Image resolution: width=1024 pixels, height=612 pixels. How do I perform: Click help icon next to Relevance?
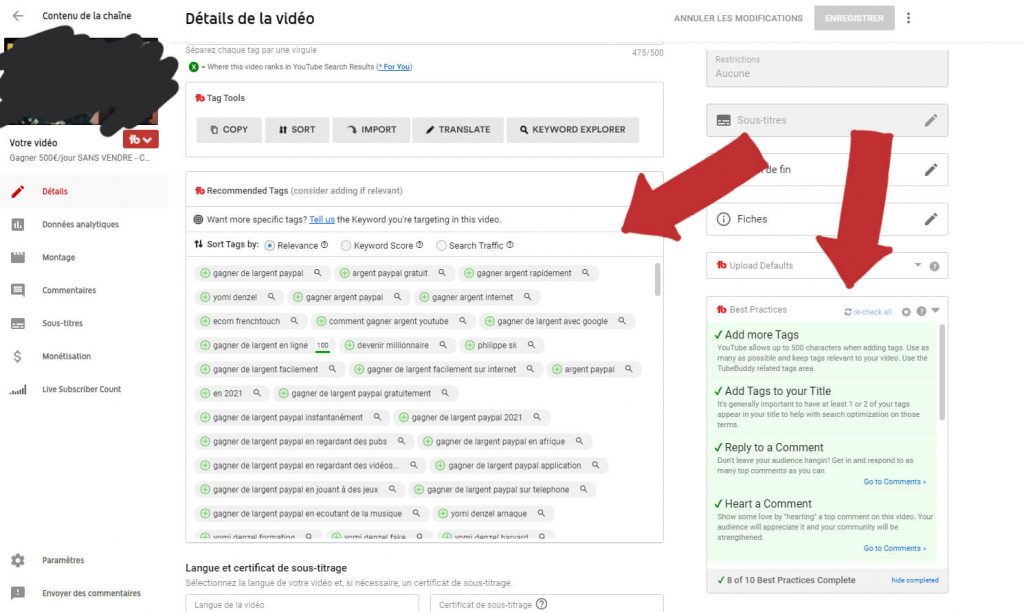[x=324, y=245]
